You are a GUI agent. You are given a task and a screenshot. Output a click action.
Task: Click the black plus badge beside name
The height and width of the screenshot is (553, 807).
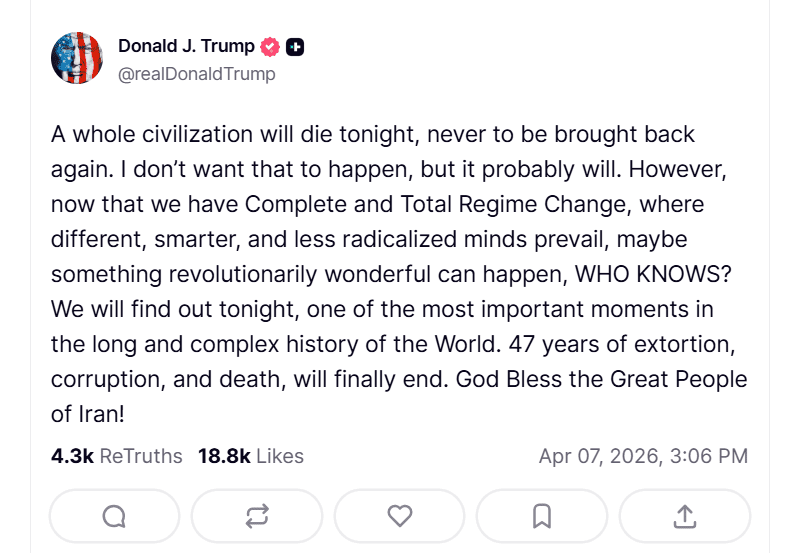295,47
